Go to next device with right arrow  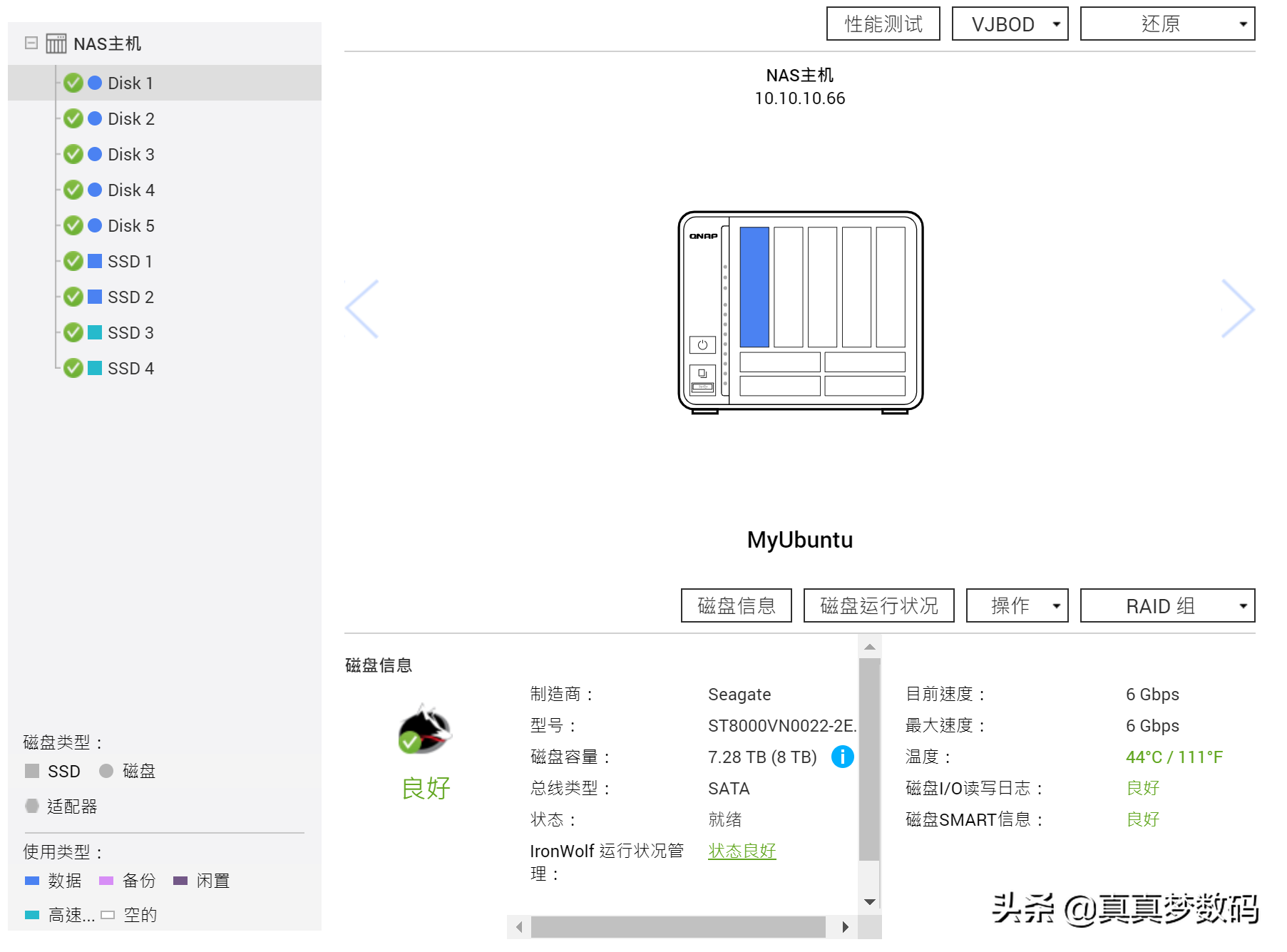coord(1237,309)
